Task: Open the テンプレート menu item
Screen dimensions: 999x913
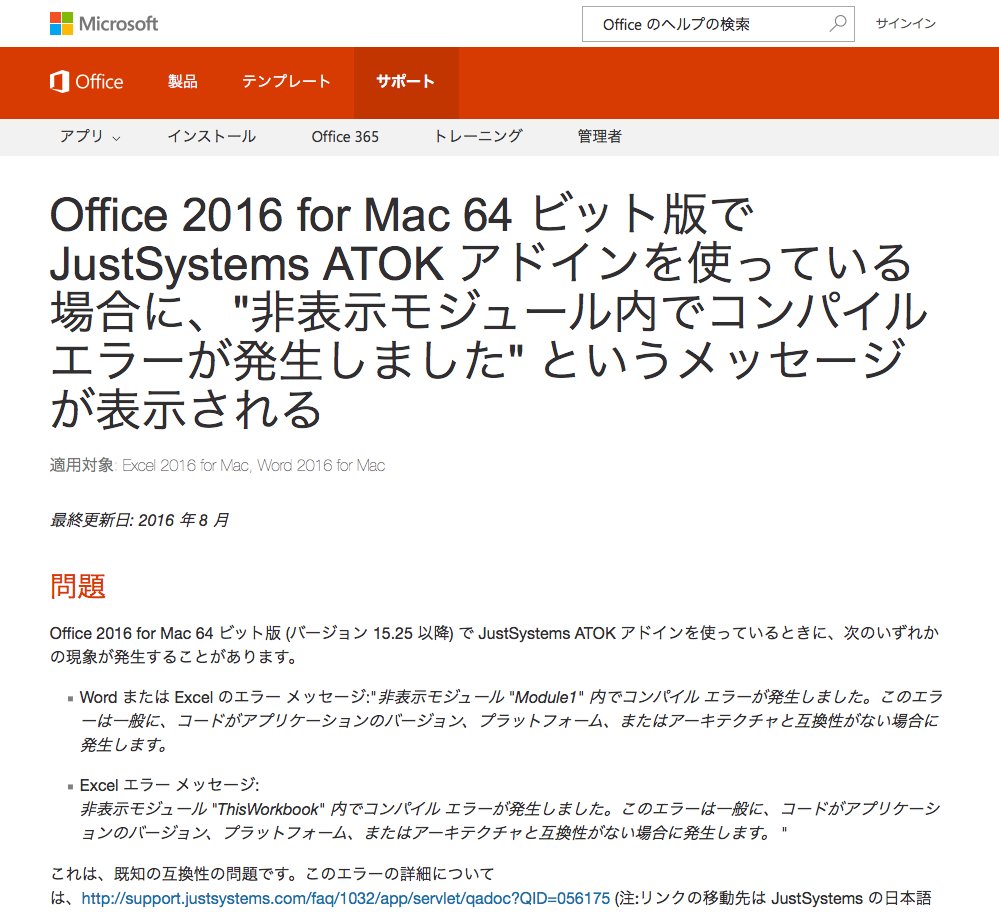Action: (286, 82)
